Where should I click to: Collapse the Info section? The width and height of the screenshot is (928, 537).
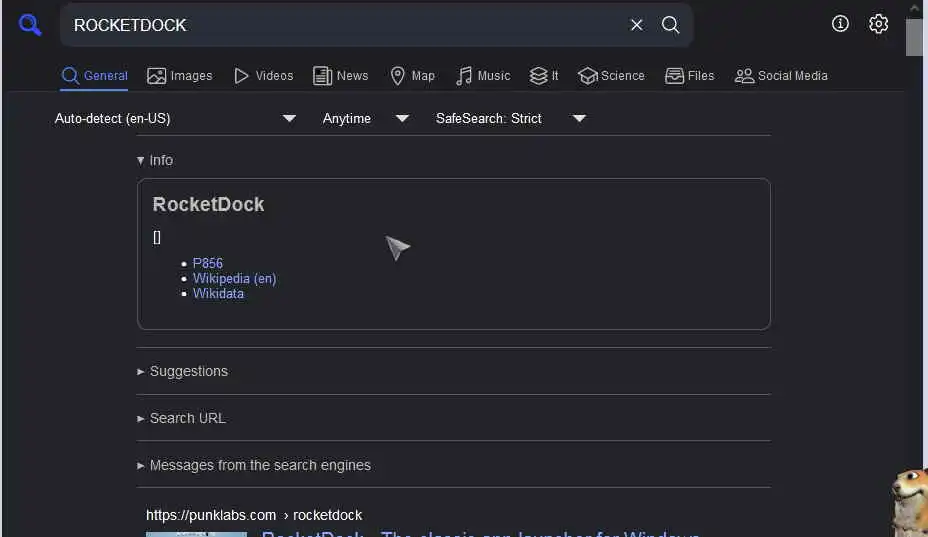pos(155,160)
